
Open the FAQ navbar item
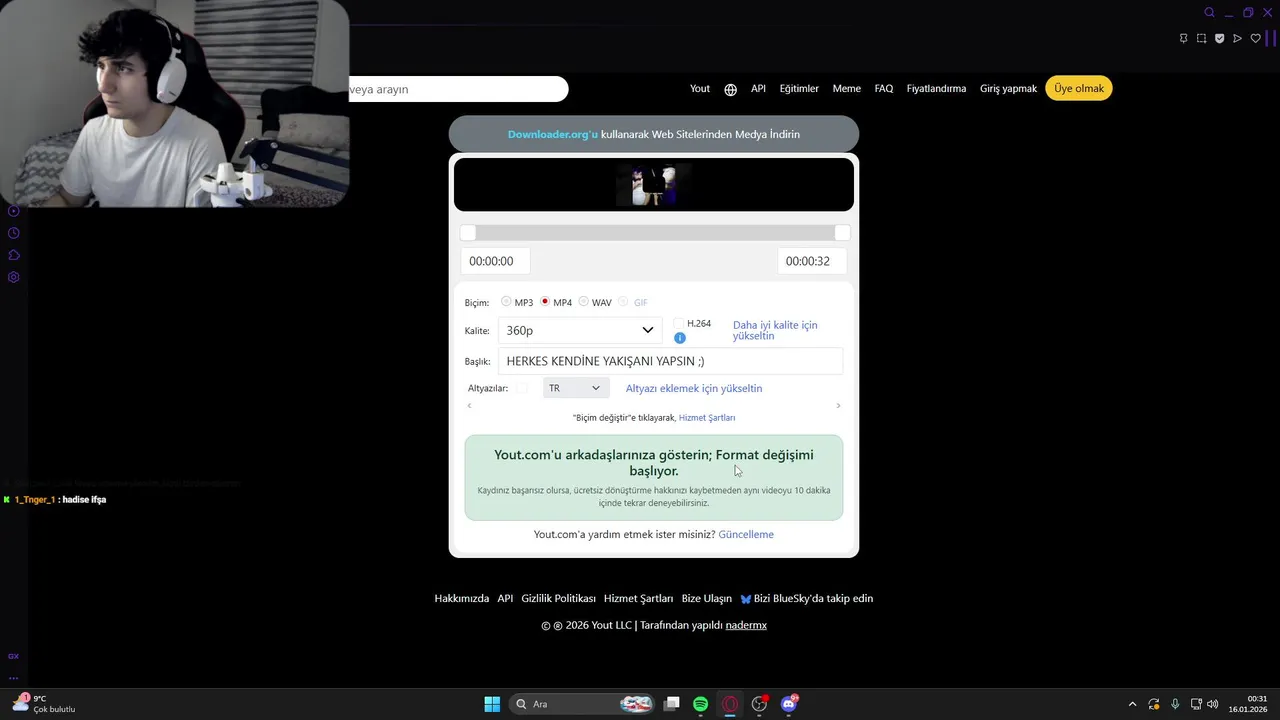point(884,89)
